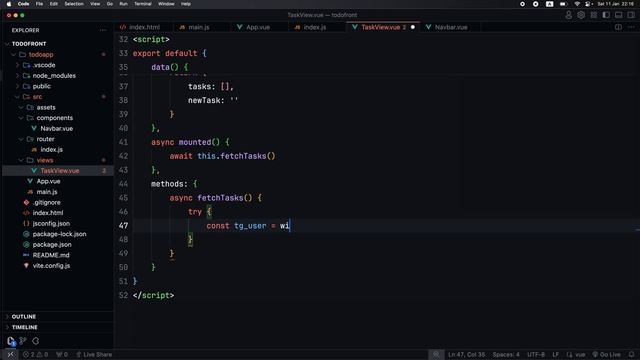The height and width of the screenshot is (360, 640).
Task: Select TaskView.vue in explorer tree
Action: click(60, 171)
